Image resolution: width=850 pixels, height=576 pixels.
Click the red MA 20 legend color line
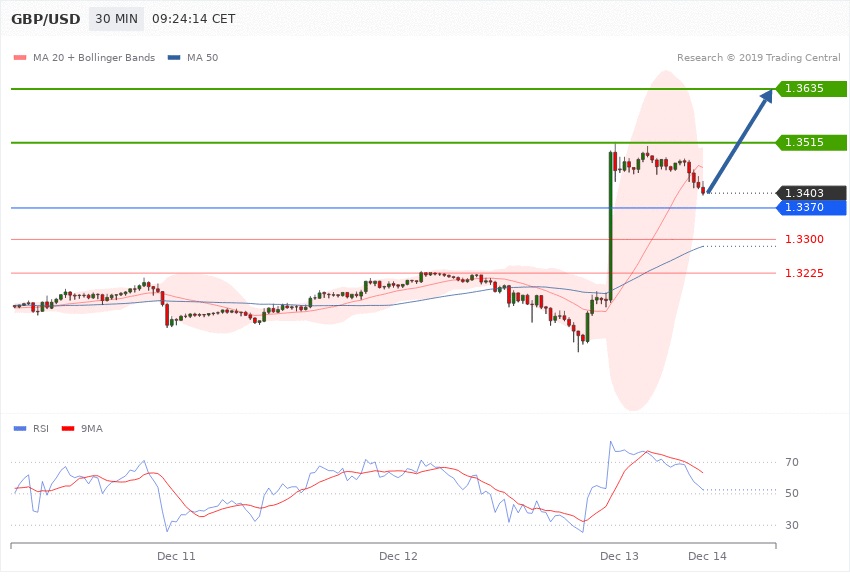[x=19, y=58]
